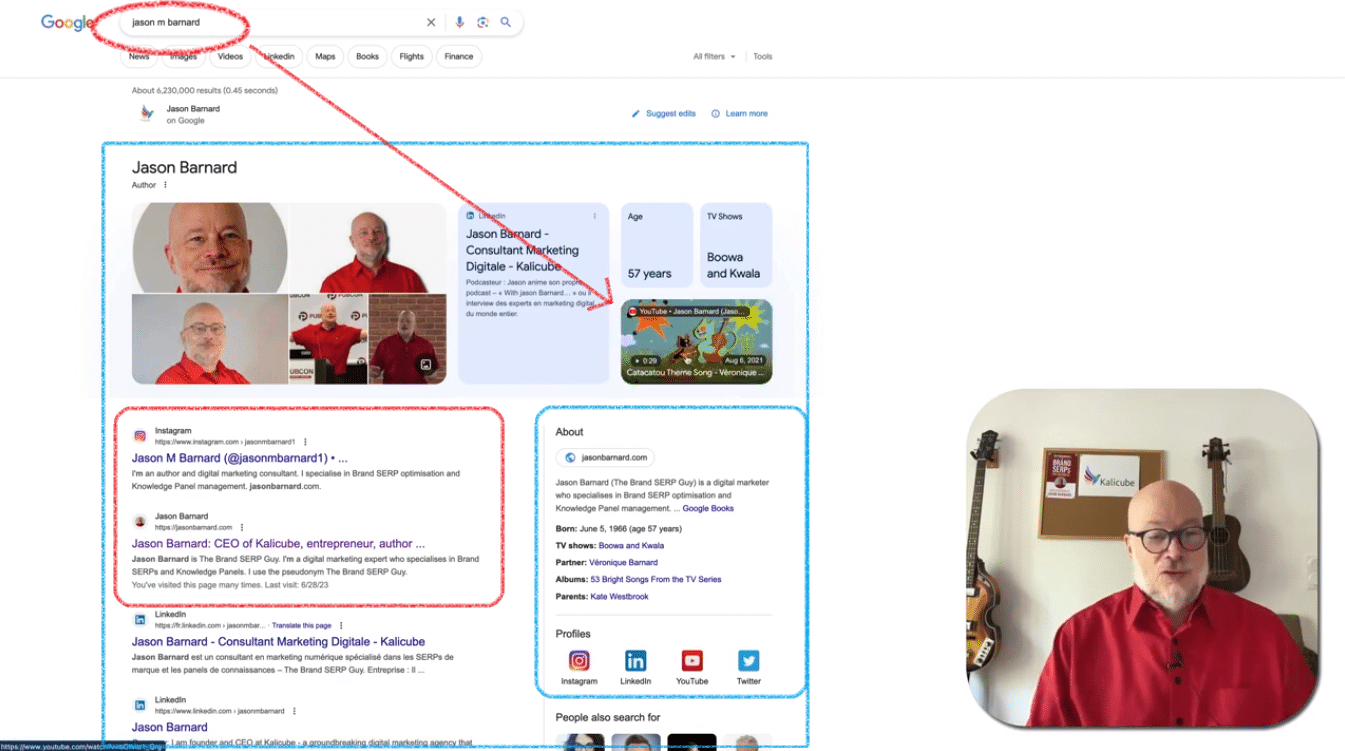Click the Jason Barnard on Google avatar icon
The height and width of the screenshot is (751, 1345).
(x=147, y=114)
